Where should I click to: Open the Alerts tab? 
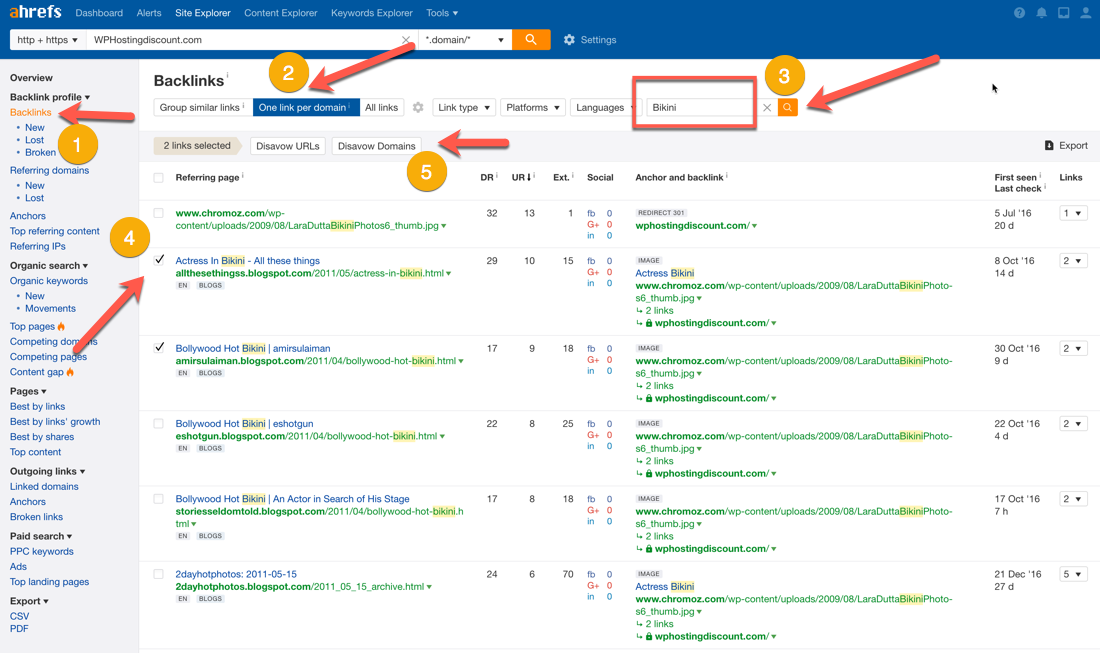tap(149, 13)
